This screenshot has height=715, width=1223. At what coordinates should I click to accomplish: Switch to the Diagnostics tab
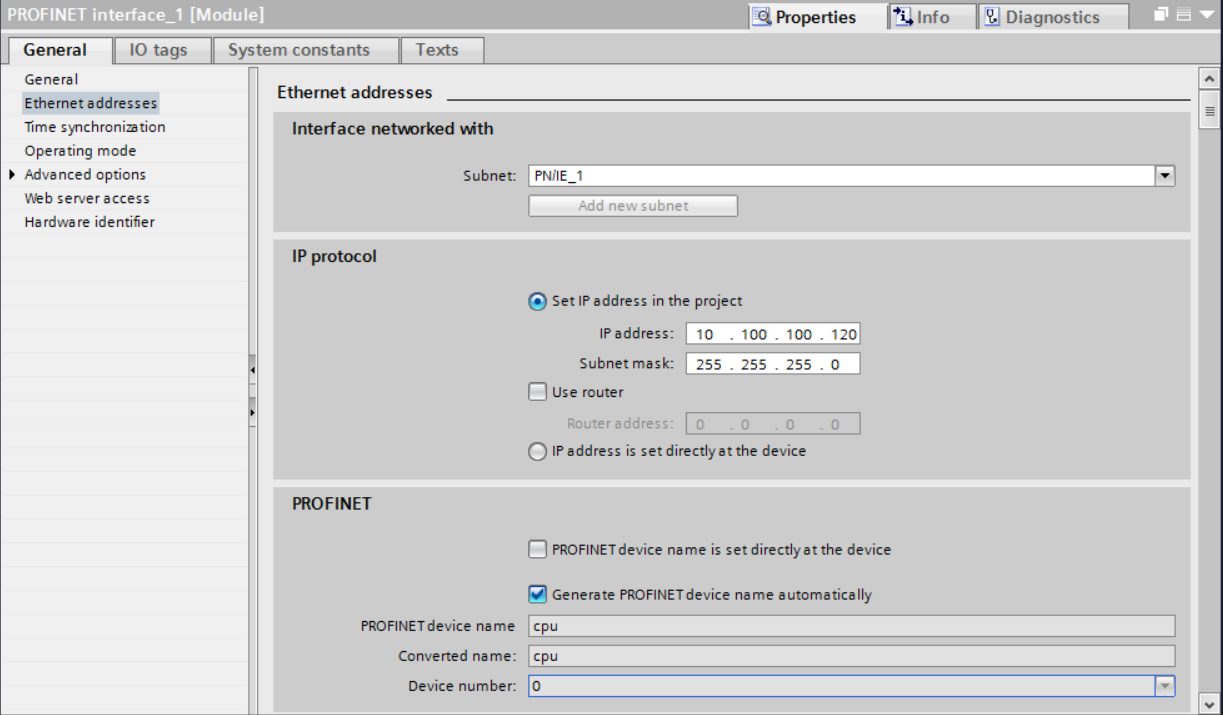click(1054, 16)
